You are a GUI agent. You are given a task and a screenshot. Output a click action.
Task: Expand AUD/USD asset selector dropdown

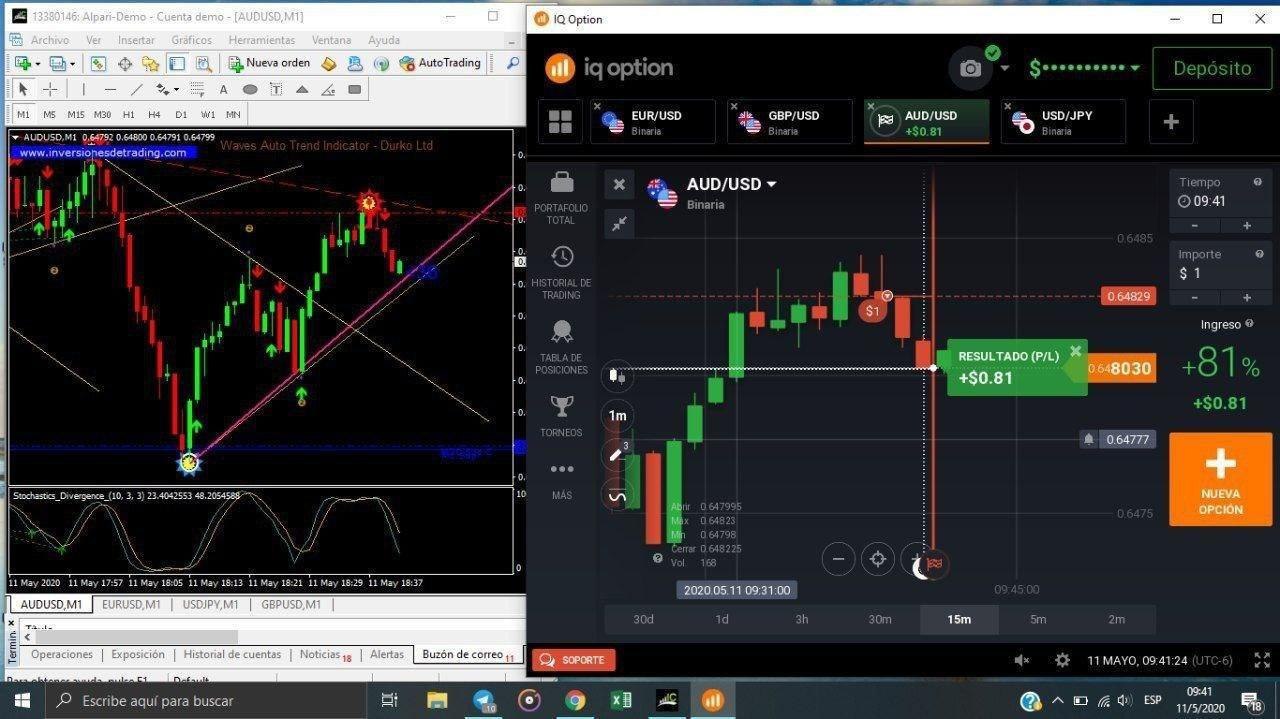point(771,184)
